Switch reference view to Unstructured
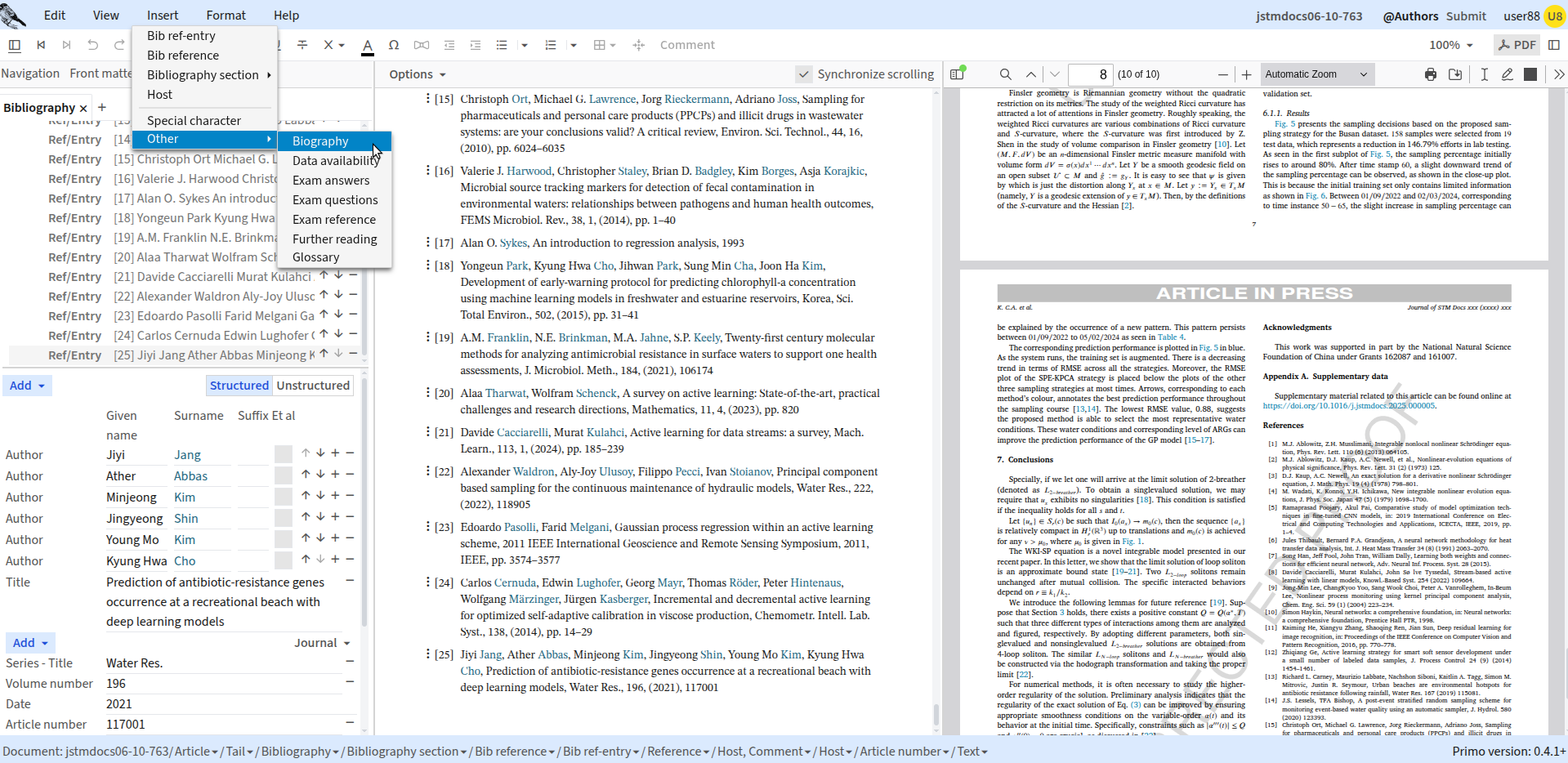1568x763 pixels. (313, 386)
